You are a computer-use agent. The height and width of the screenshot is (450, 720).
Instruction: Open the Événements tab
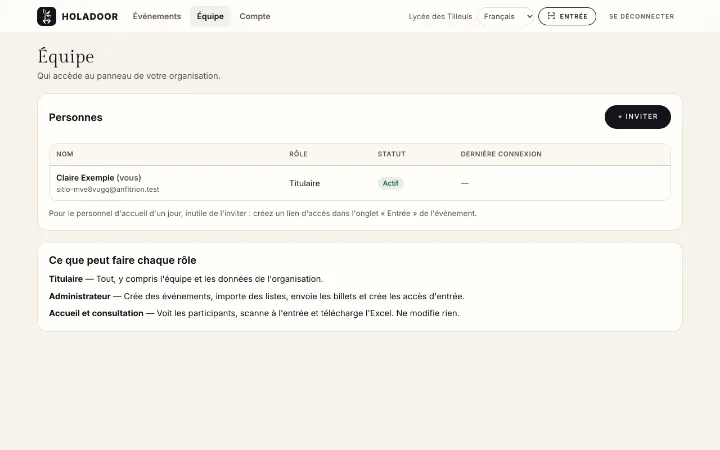tap(157, 16)
